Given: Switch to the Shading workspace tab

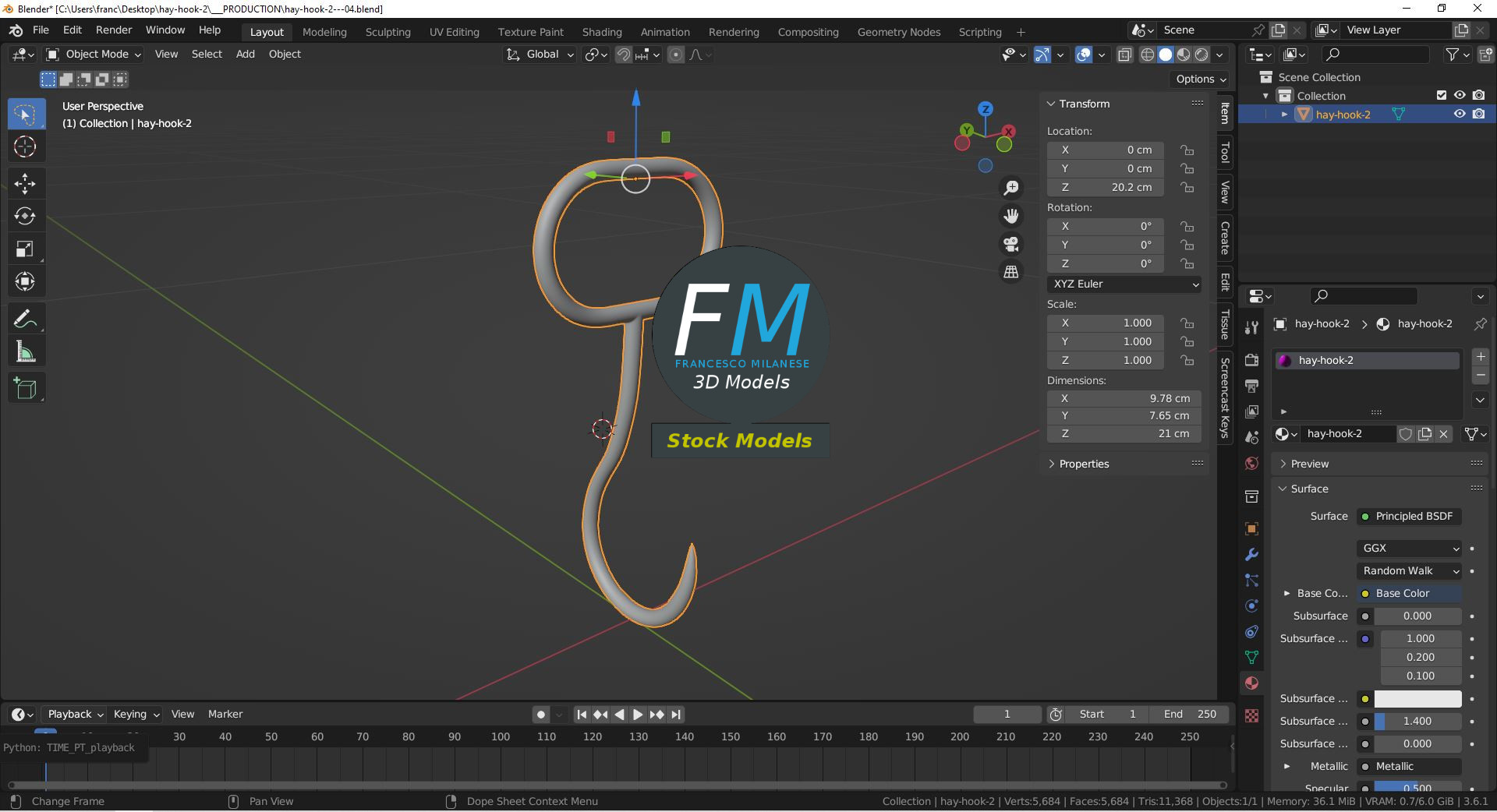Looking at the screenshot, I should tap(602, 32).
